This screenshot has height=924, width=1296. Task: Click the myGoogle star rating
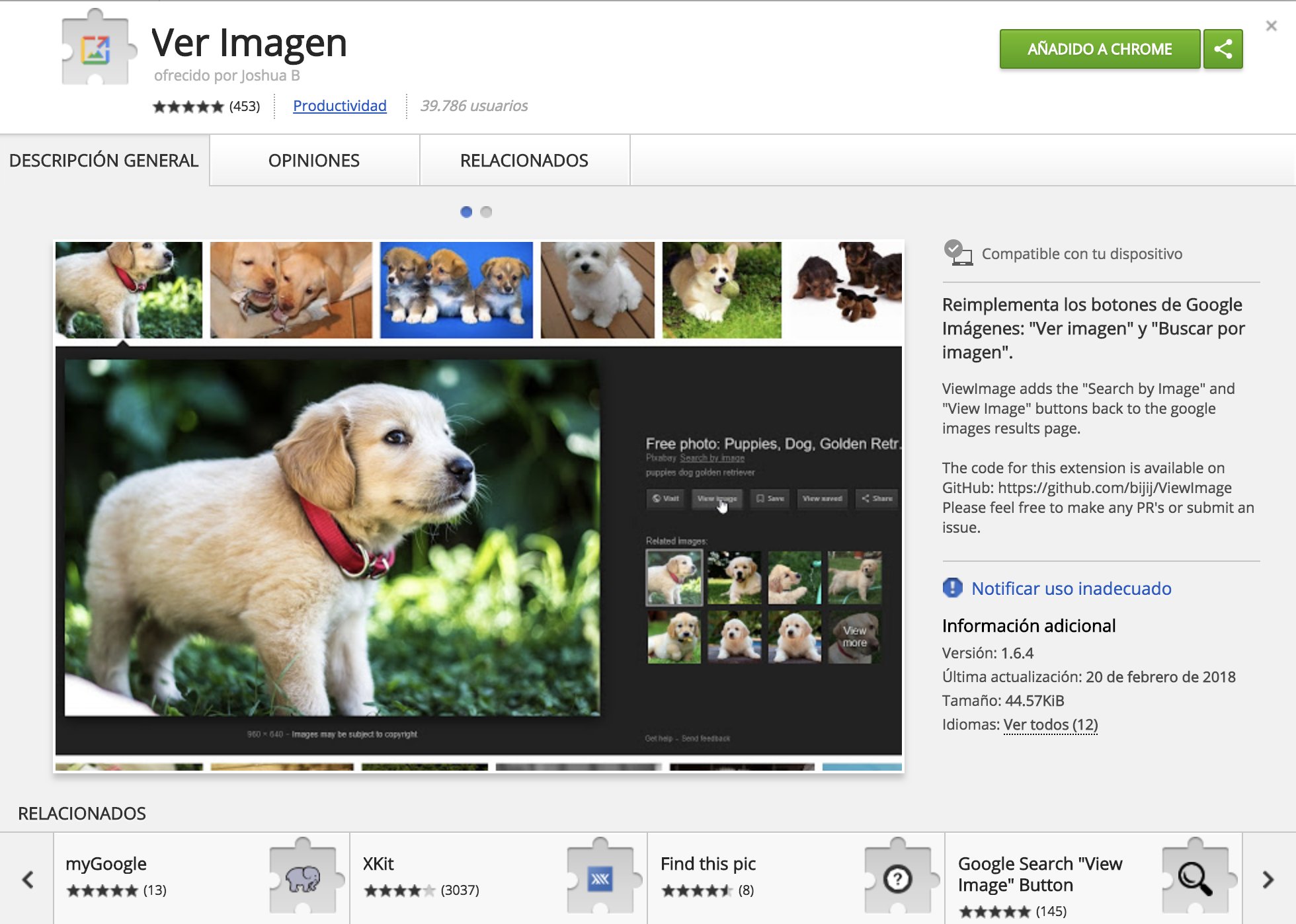(x=102, y=890)
